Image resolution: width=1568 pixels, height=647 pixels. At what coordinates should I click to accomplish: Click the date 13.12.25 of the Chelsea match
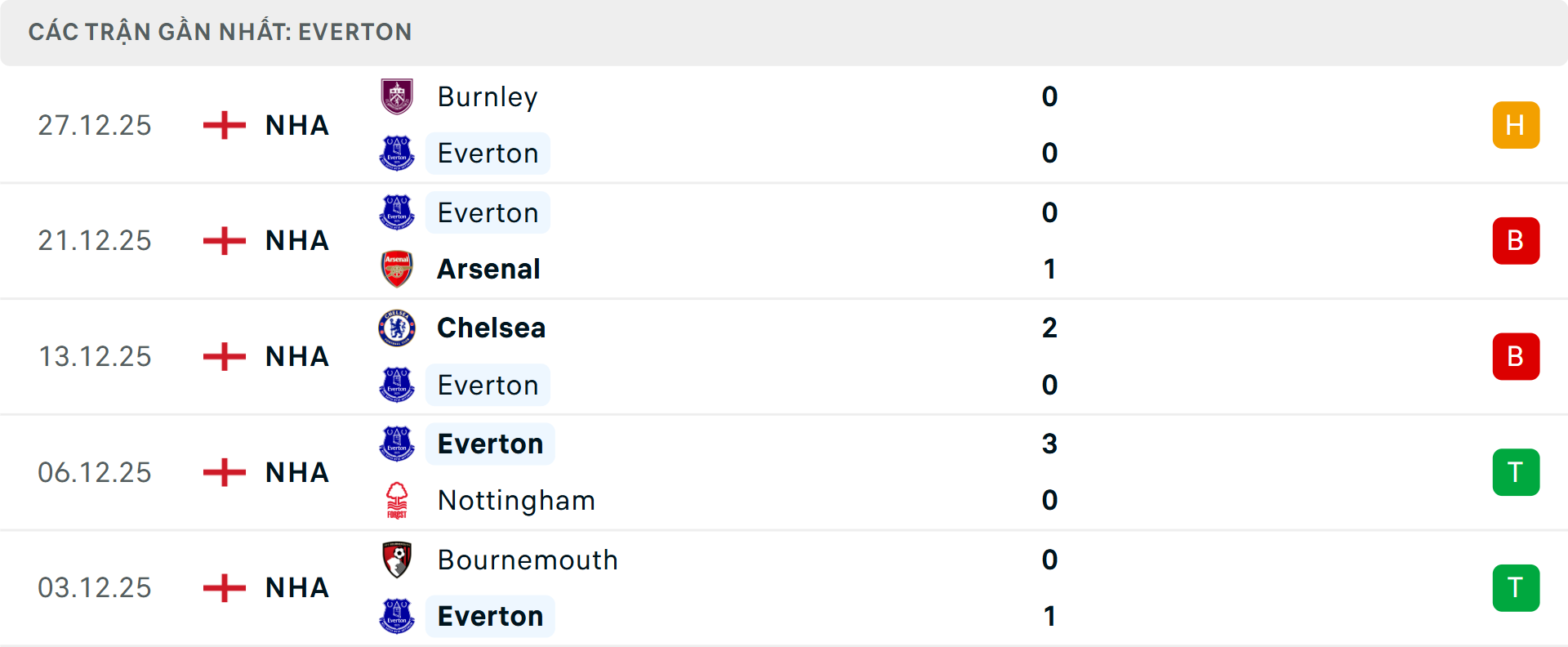click(x=95, y=356)
